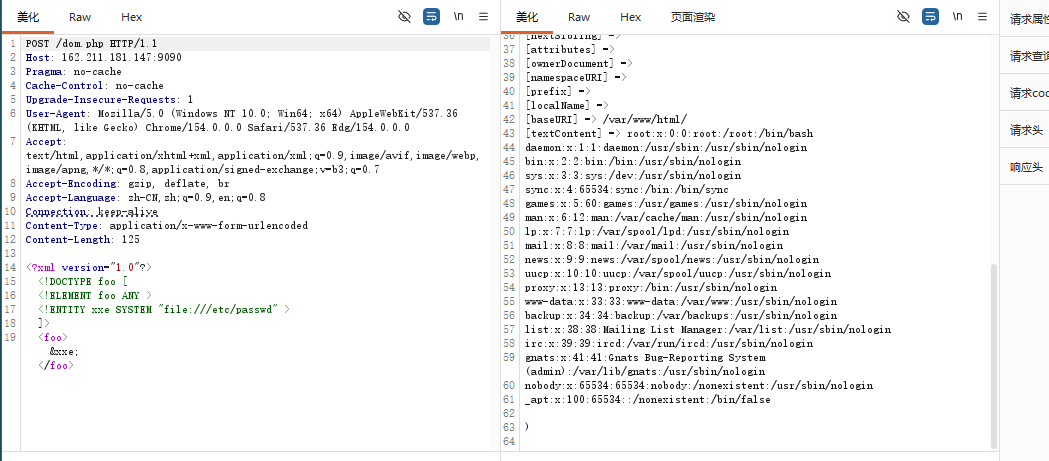Click Connection: keep-alive header
Viewport: 1049px width, 461px height.
[92, 211]
